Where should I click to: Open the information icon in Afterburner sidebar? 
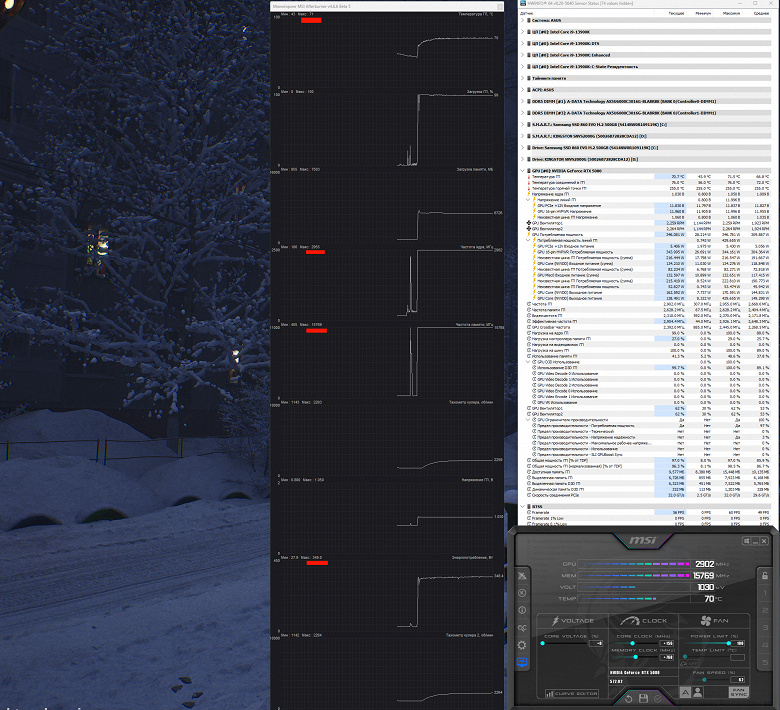pos(522,610)
